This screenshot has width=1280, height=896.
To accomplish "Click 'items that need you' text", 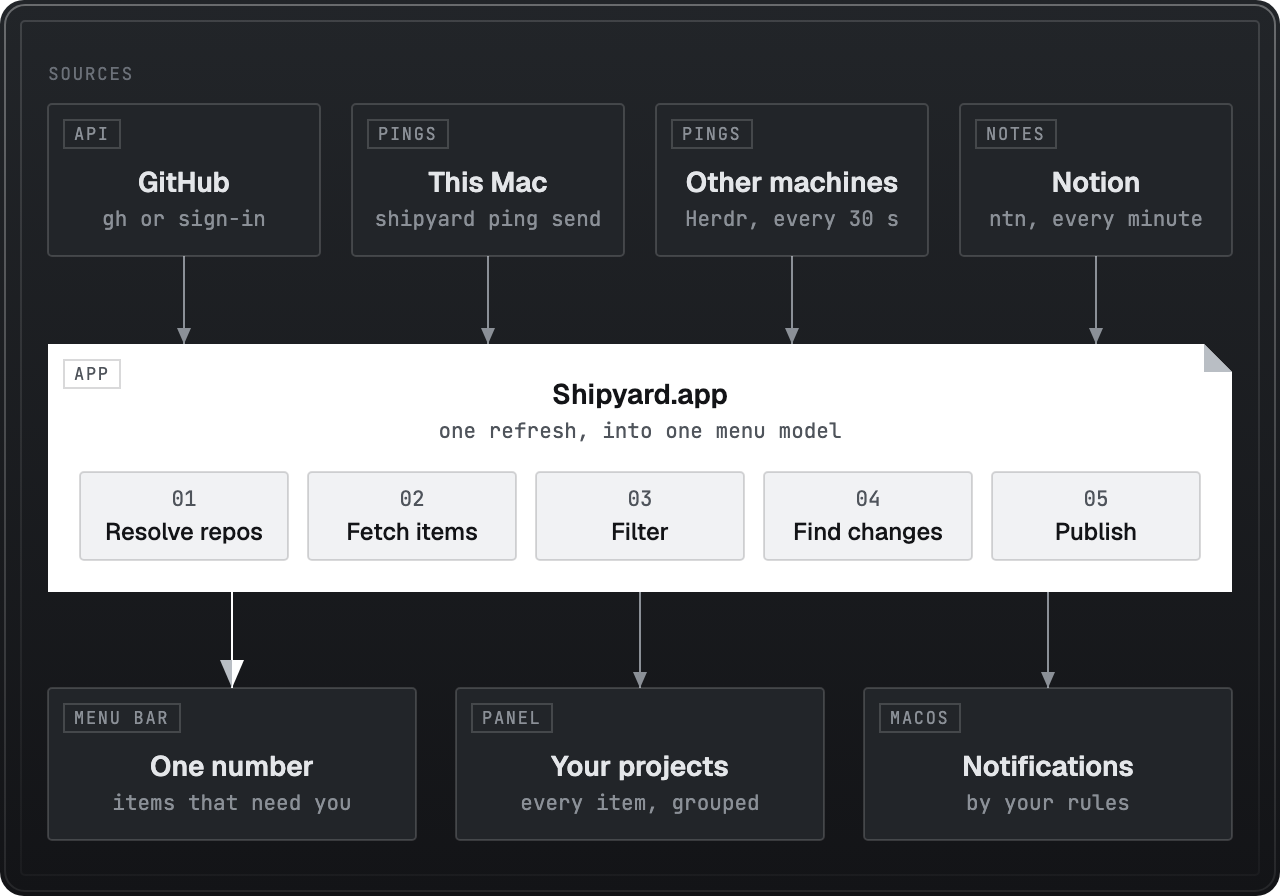I will point(232,803).
